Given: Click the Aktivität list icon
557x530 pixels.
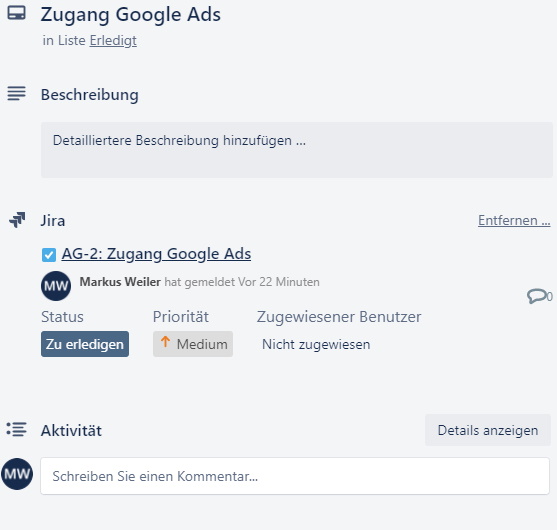Looking at the screenshot, I should [x=16, y=429].
